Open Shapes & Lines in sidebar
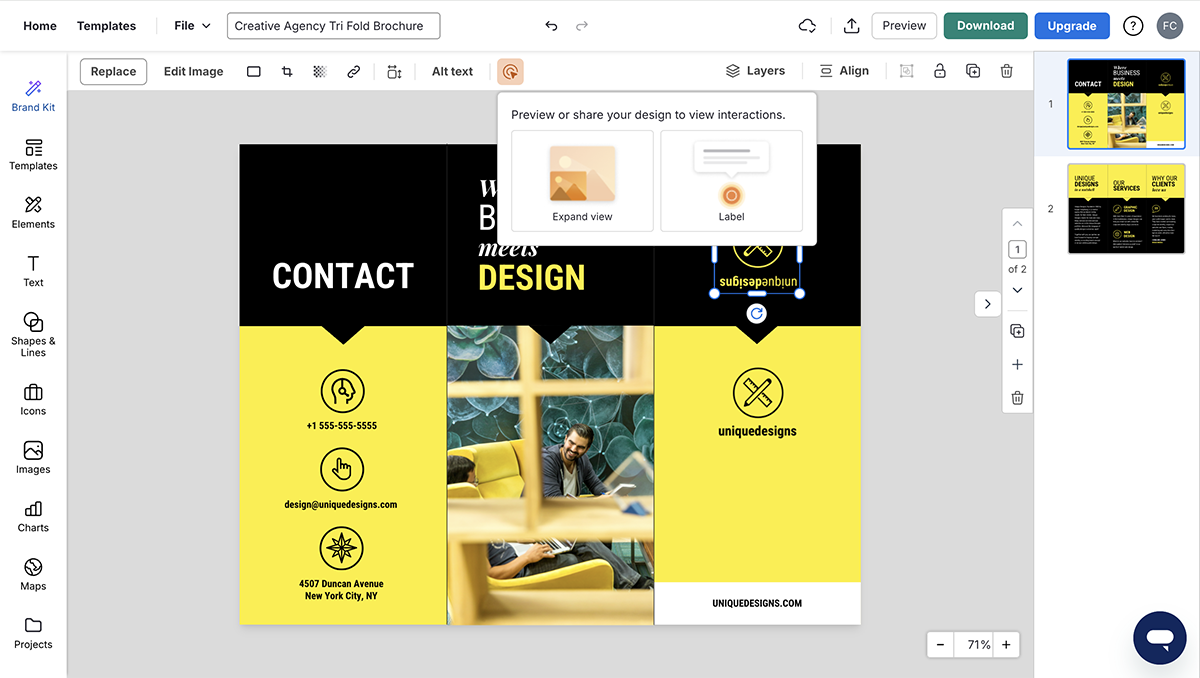 [x=33, y=334]
